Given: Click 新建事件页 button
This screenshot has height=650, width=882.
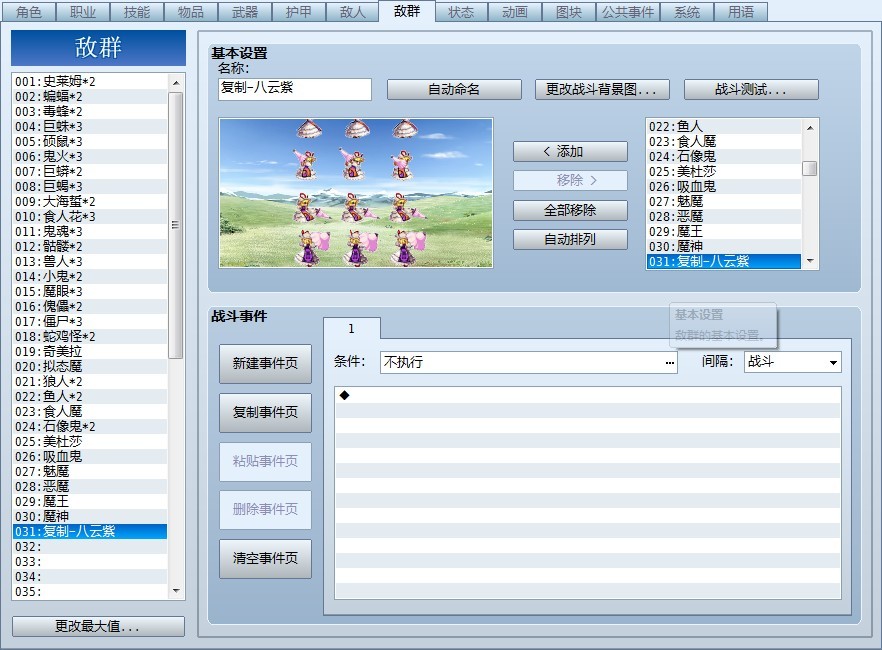Looking at the screenshot, I should pos(266,363).
